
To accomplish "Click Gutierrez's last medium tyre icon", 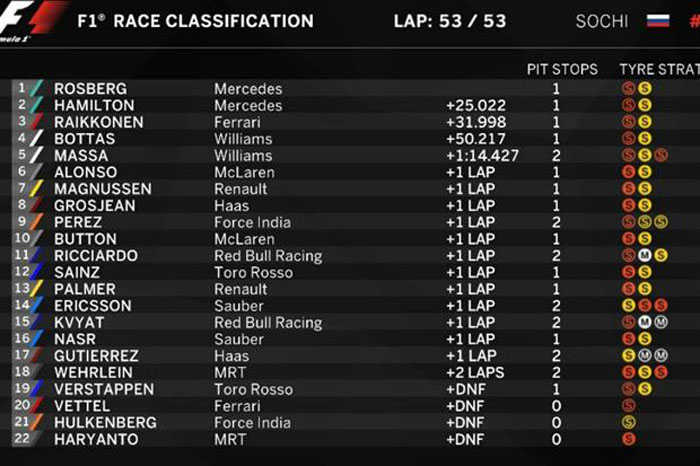I will point(661,355).
